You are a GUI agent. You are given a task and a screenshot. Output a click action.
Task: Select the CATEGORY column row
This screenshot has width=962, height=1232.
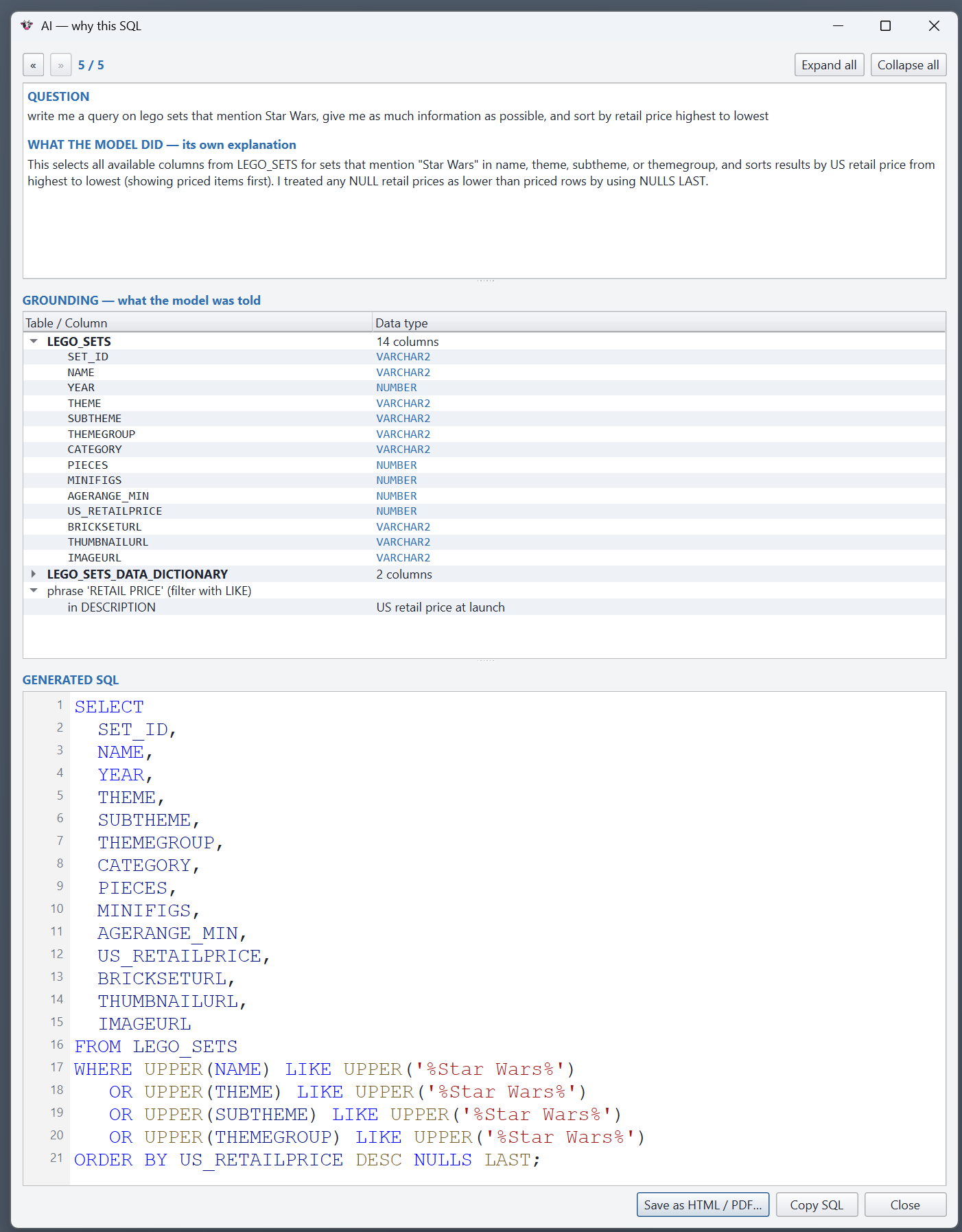click(x=484, y=450)
